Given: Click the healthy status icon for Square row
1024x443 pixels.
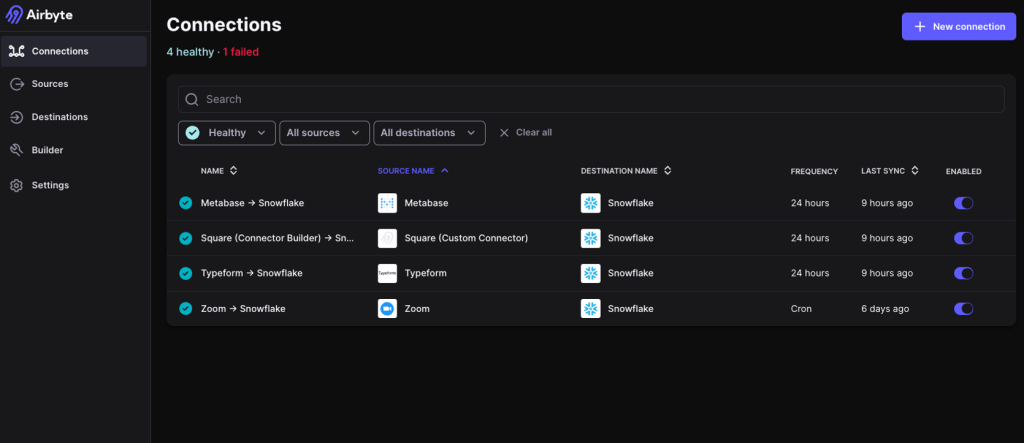Looking at the screenshot, I should [x=185, y=238].
